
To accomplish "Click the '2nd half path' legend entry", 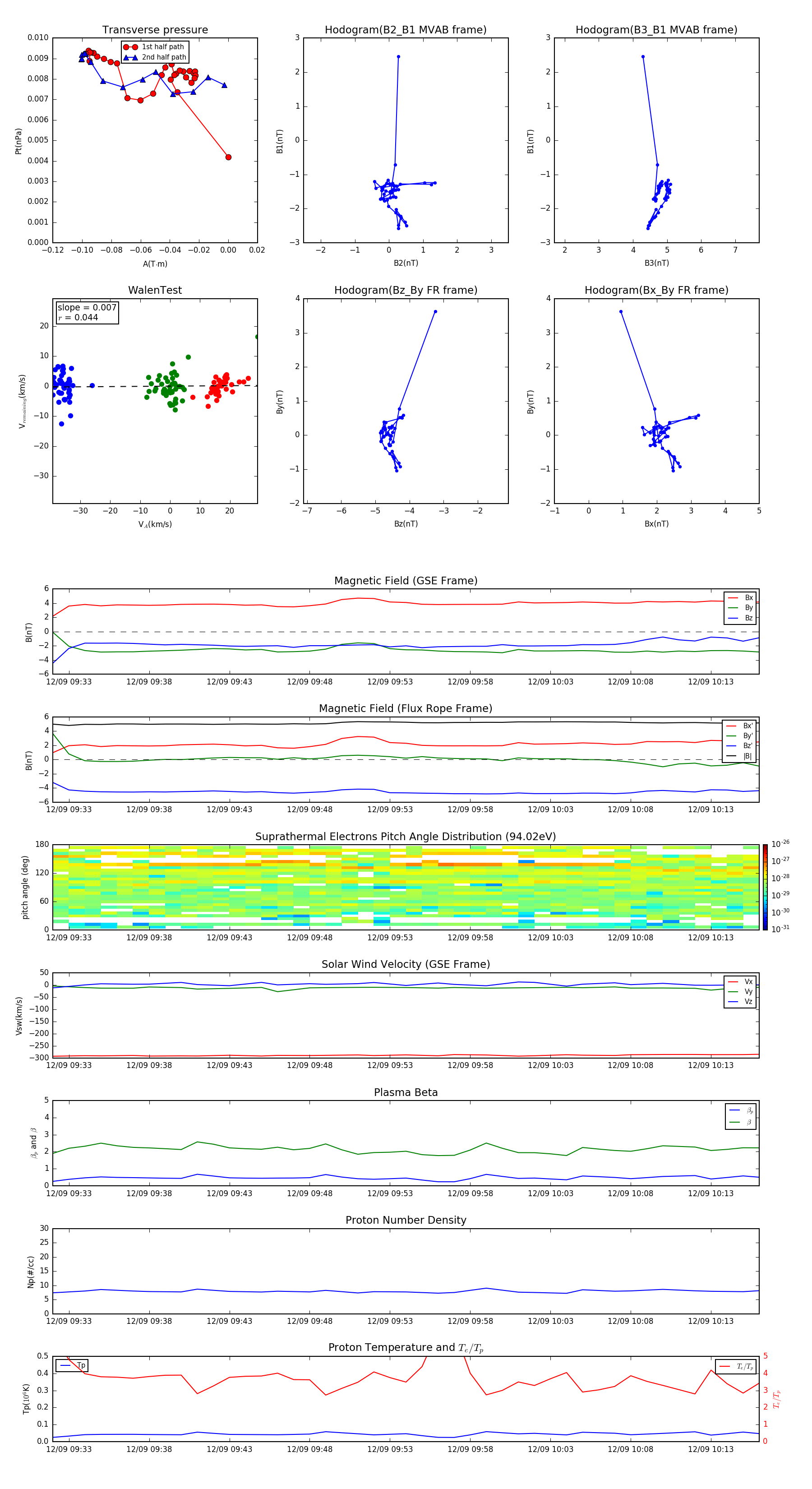I will click(156, 57).
